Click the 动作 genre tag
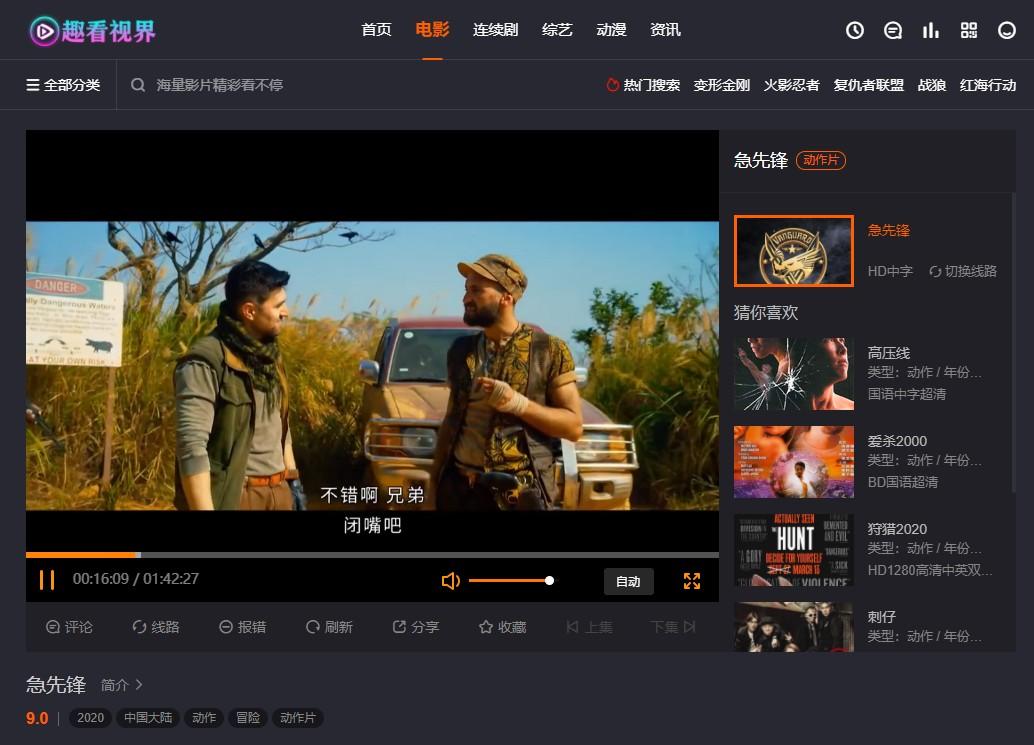The image size is (1034, 745). 204,717
